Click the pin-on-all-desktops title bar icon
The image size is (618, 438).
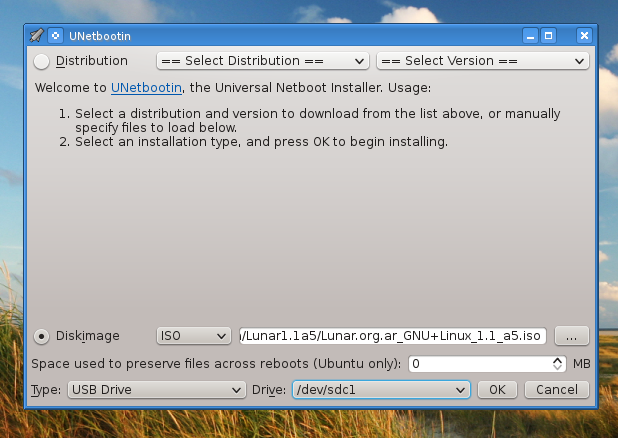click(x=55, y=35)
